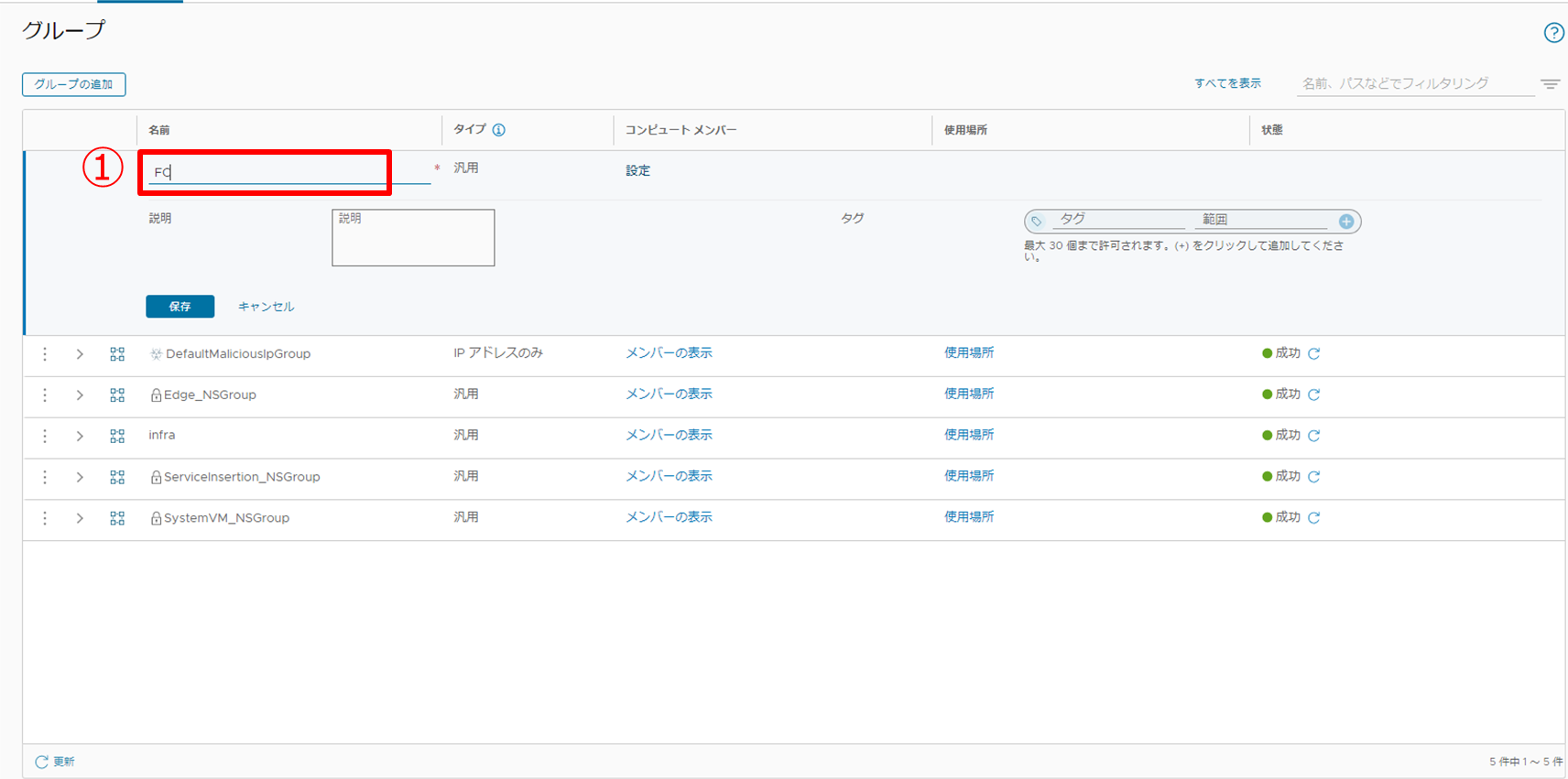
Task: Refresh status of infra group row
Action: coord(1313,436)
